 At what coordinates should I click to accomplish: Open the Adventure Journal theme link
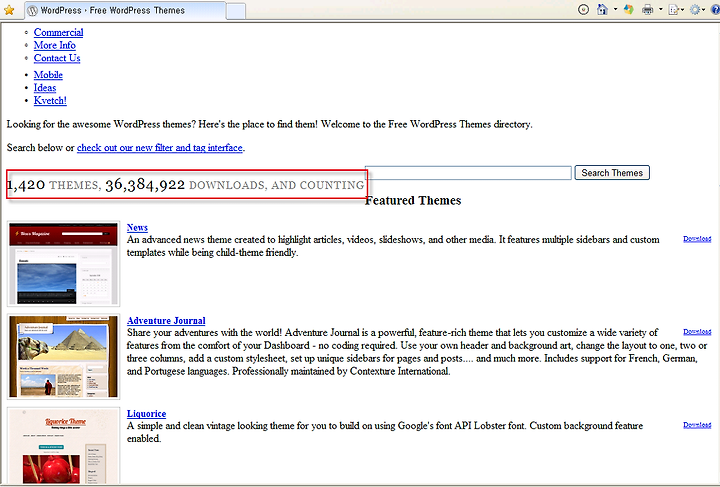tap(166, 320)
